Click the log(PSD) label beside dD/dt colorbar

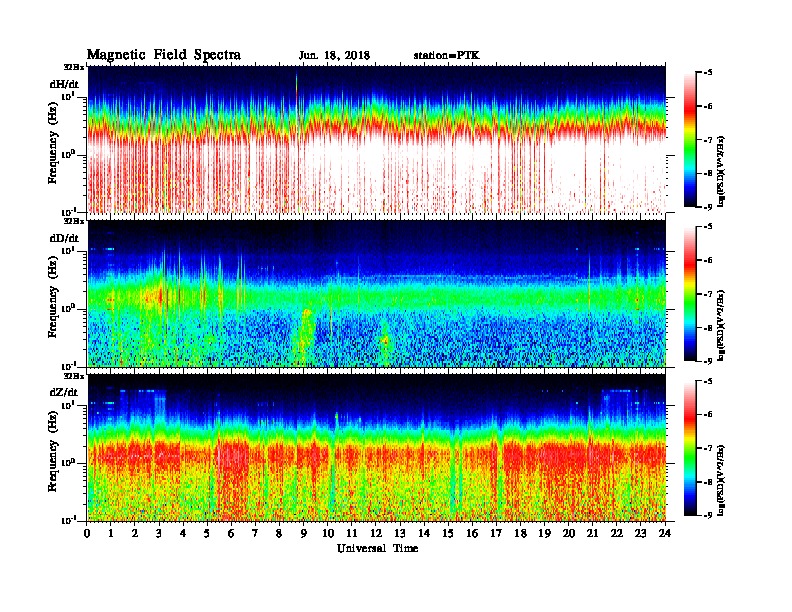(x=721, y=325)
